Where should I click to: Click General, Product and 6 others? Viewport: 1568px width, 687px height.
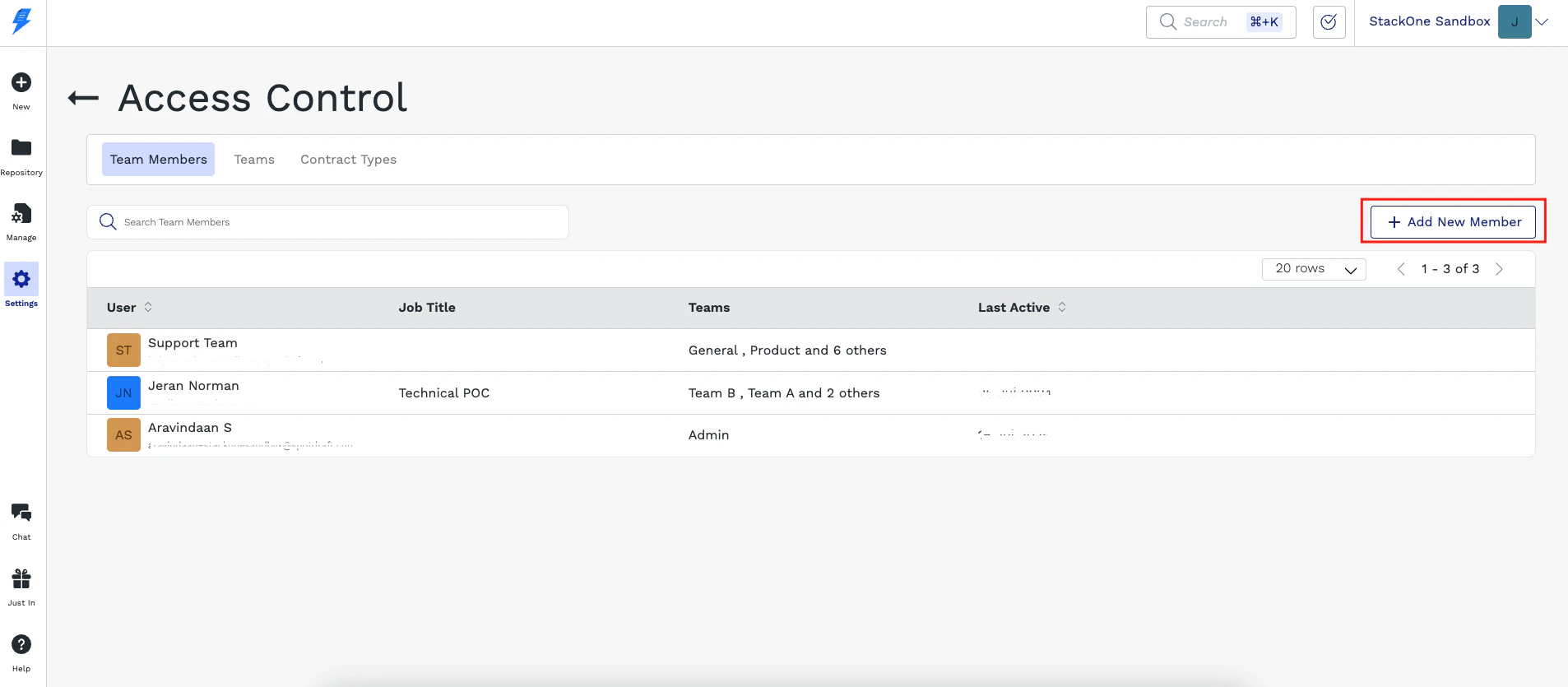pos(787,350)
